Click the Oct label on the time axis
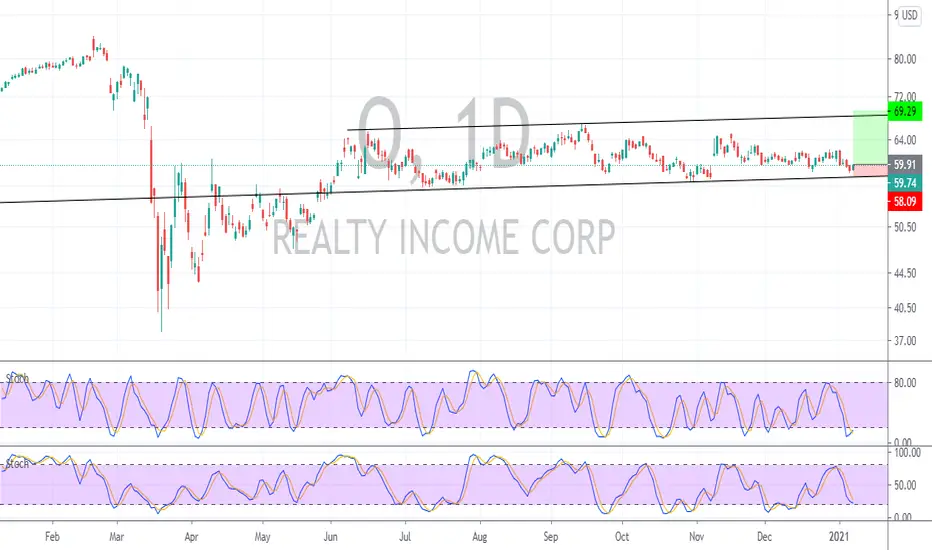Screen dimensions: 932x550 coord(622,536)
